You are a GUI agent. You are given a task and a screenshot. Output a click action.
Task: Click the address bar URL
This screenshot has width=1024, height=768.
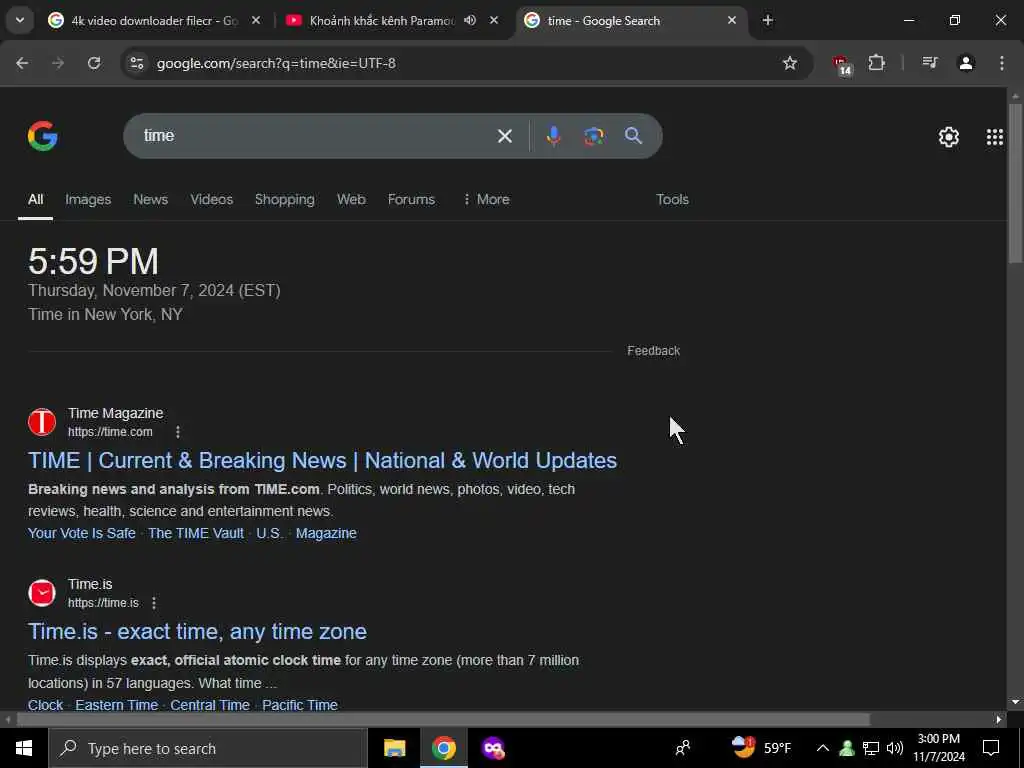(276, 63)
